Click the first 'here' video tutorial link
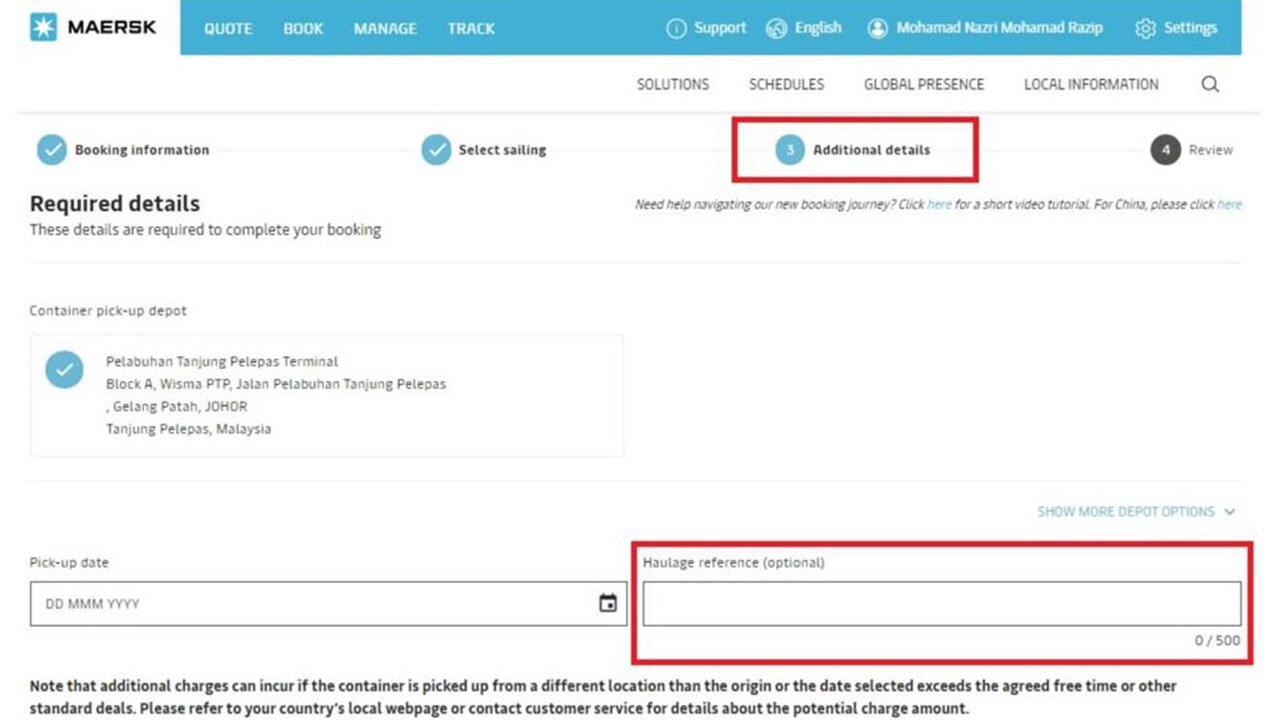The image size is (1280, 720). (x=939, y=204)
